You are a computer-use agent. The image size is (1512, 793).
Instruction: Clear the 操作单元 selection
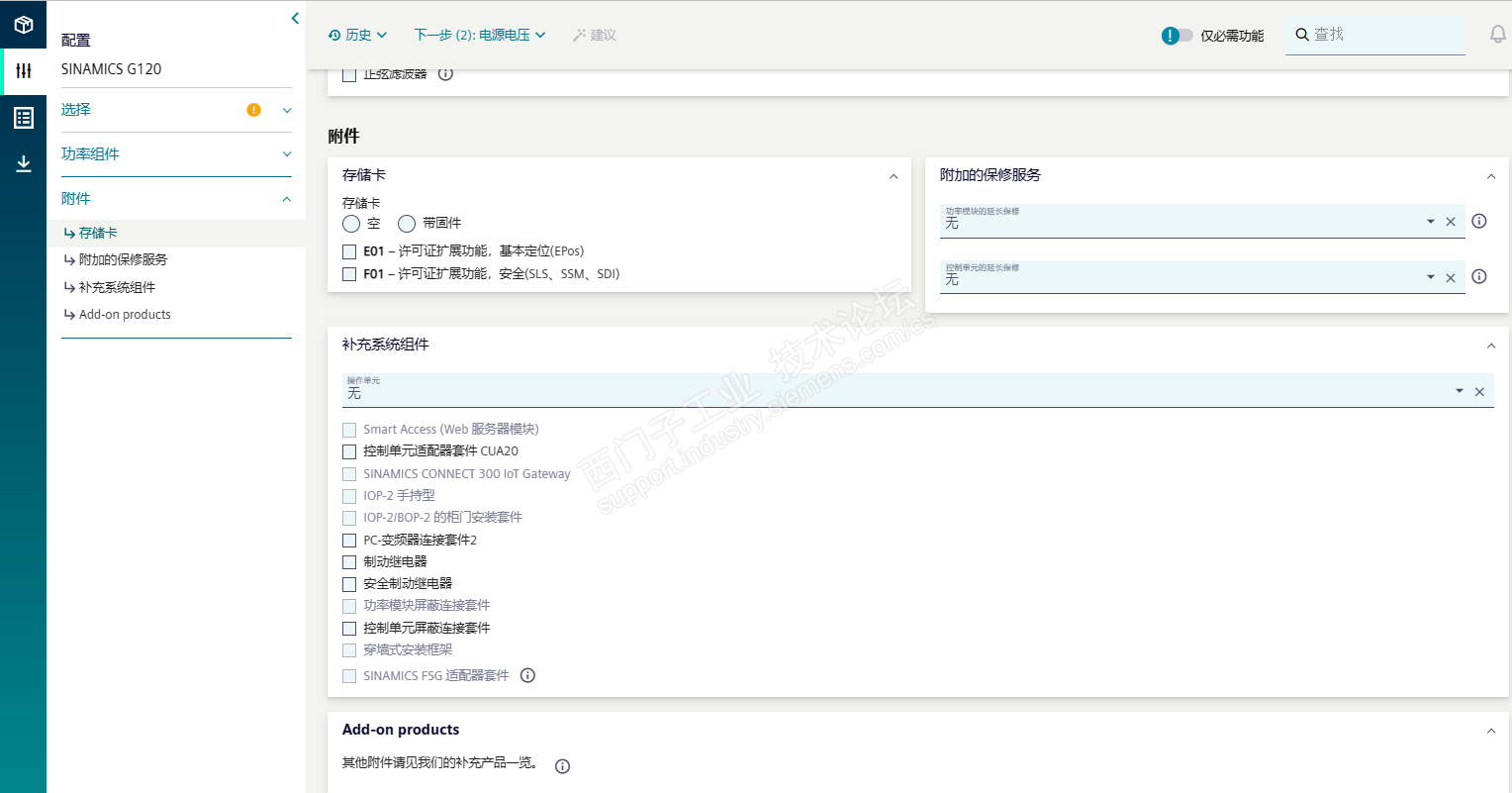click(x=1479, y=392)
